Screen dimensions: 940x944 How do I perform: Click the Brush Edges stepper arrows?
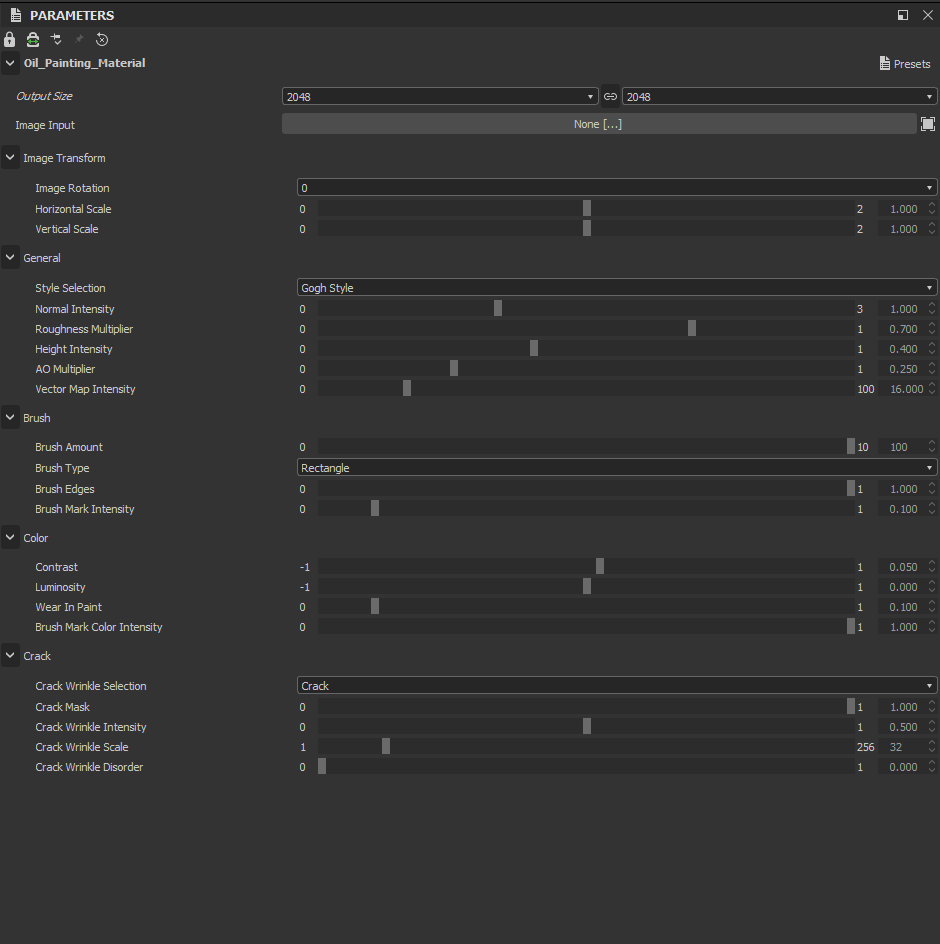[932, 488]
